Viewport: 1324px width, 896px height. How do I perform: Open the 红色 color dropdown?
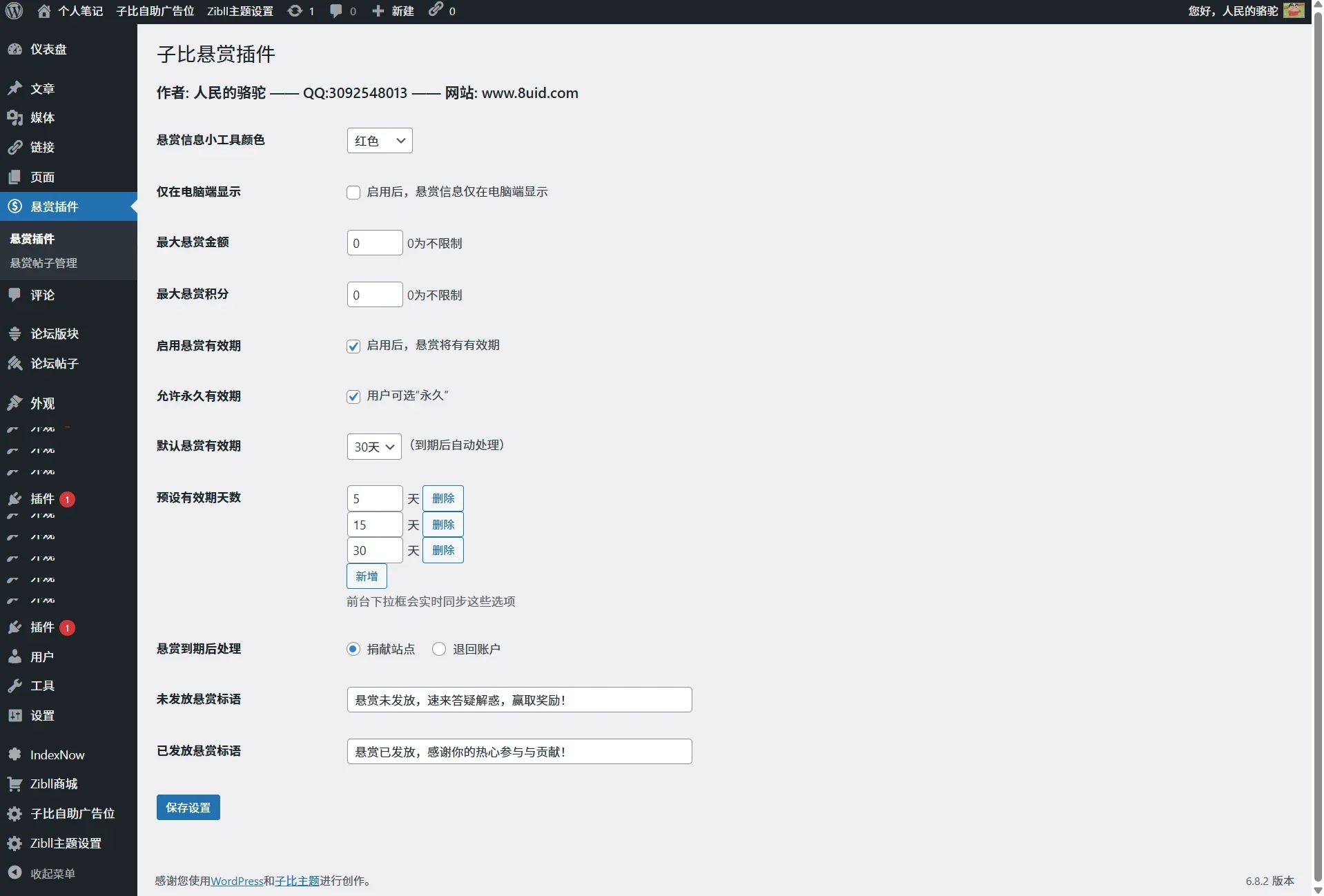380,140
